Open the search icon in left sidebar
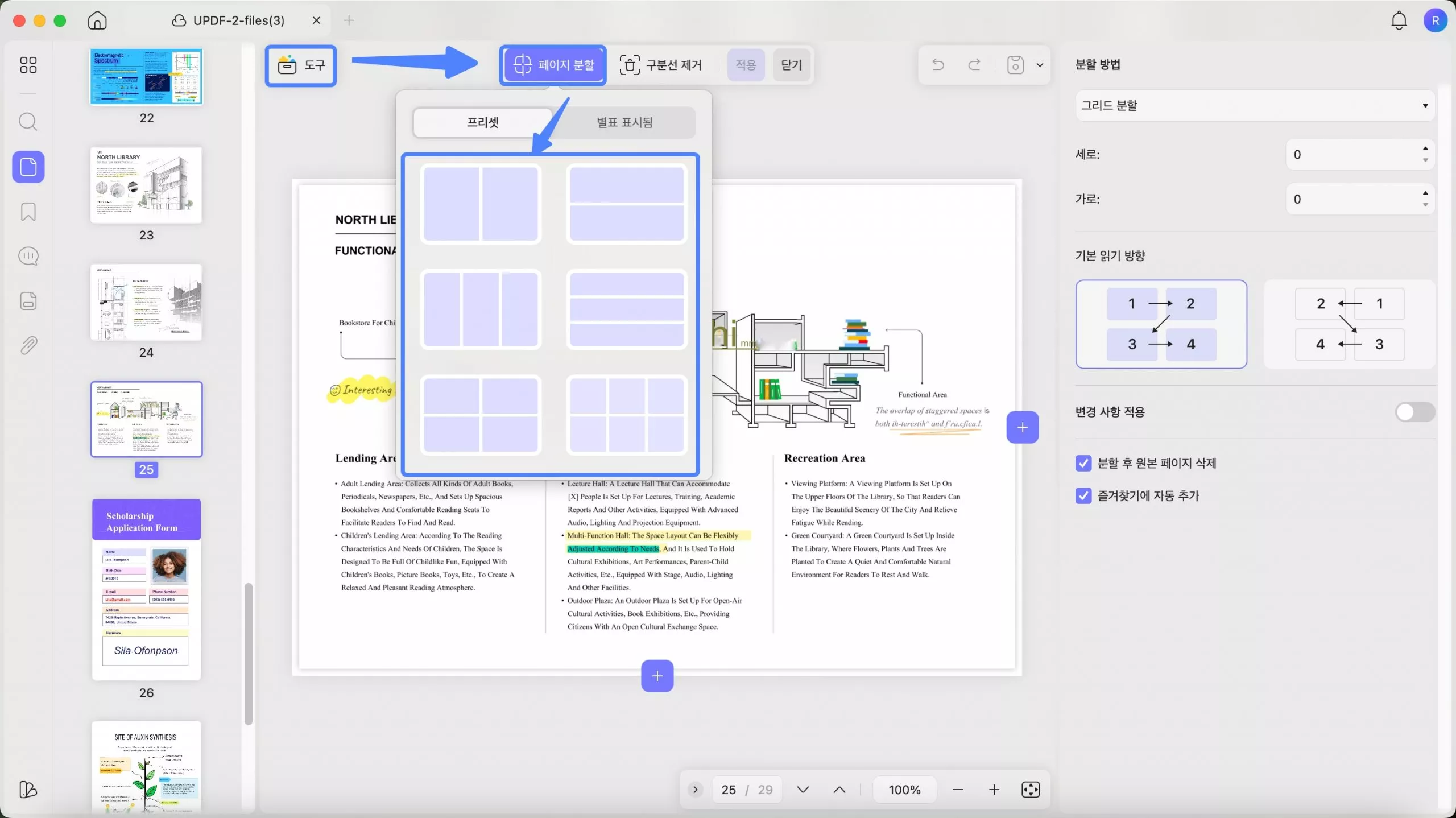Screen dimensions: 1456x818 coord(28,121)
